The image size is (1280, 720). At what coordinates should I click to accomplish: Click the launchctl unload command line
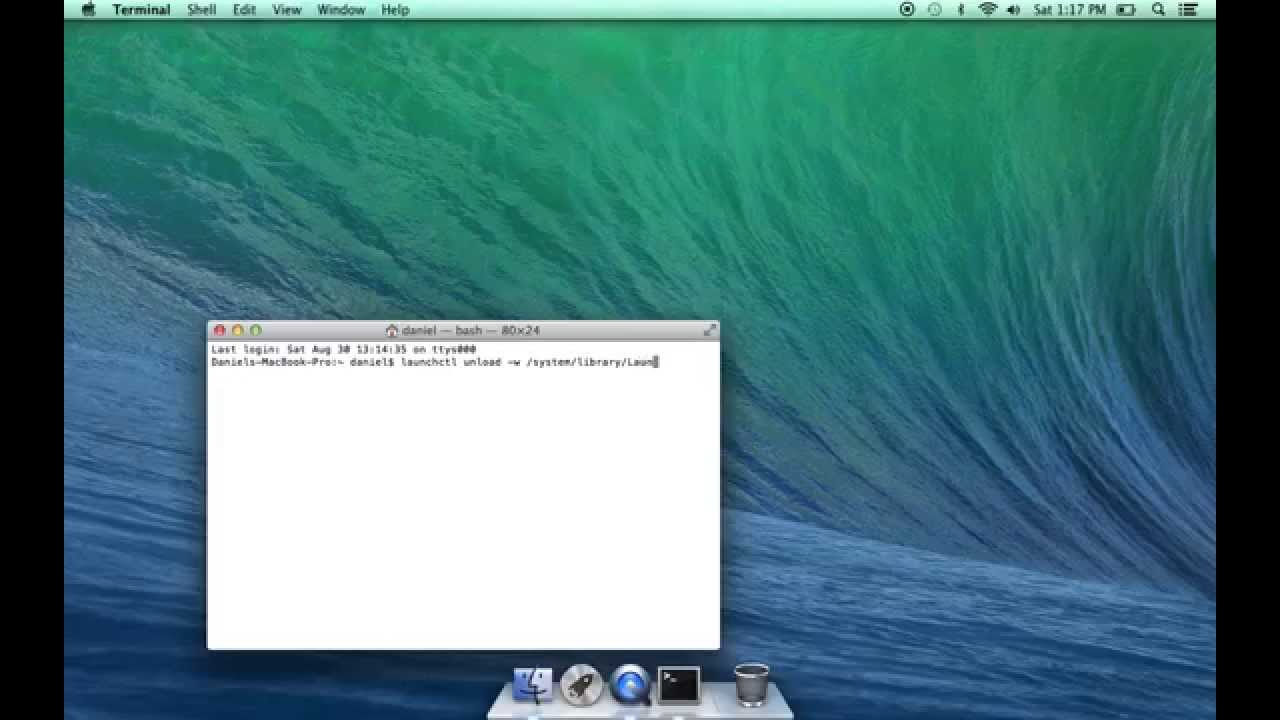pos(528,362)
